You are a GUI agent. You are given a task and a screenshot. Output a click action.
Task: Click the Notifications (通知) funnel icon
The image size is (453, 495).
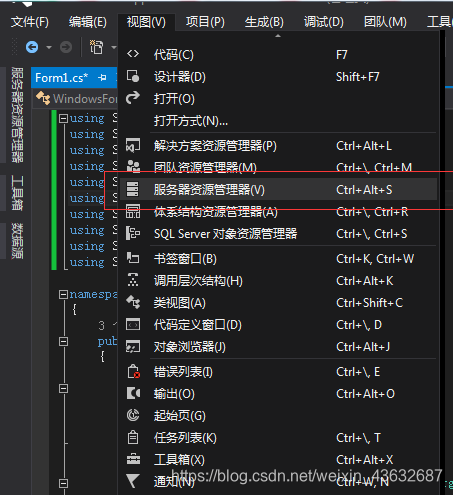click(133, 481)
